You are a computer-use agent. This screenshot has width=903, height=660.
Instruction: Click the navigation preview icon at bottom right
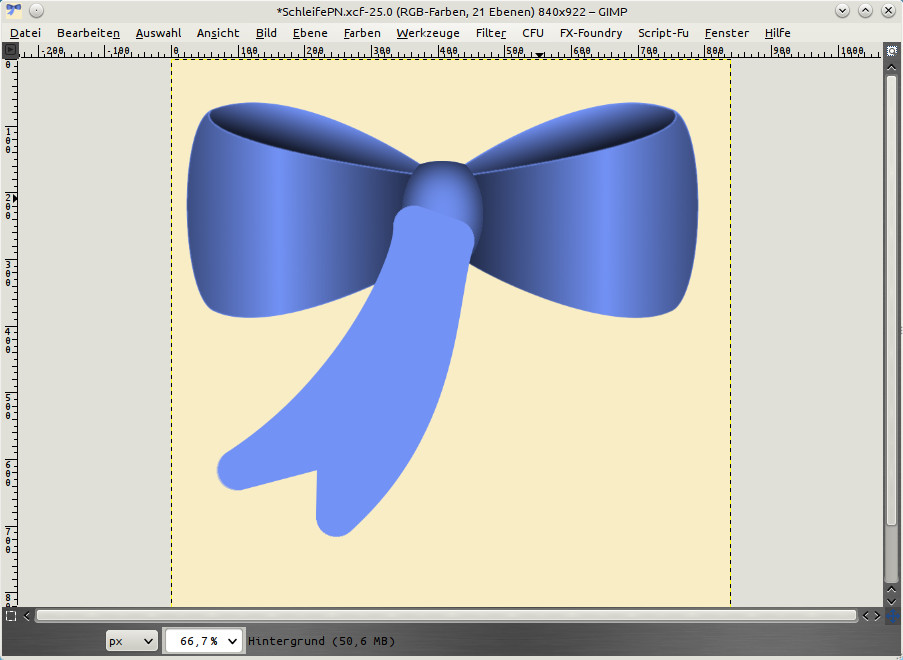click(891, 616)
